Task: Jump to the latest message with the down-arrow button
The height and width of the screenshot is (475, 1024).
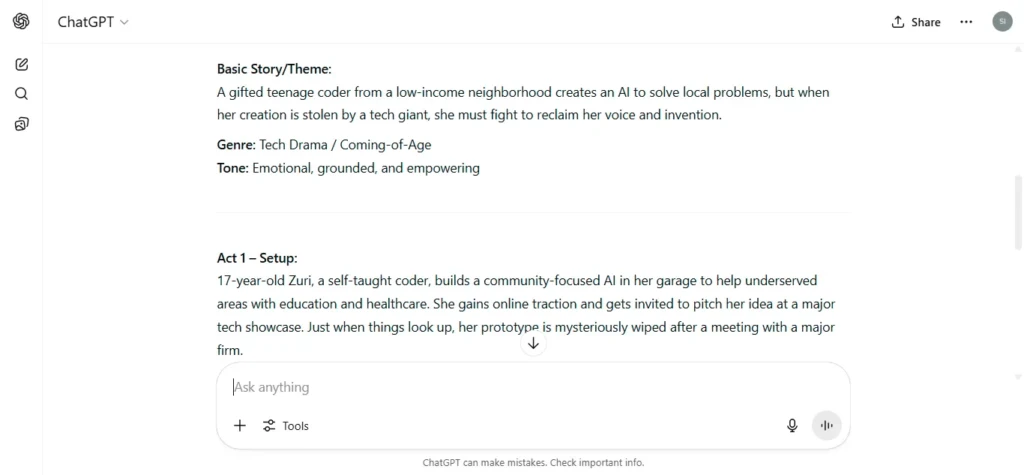Action: (534, 343)
